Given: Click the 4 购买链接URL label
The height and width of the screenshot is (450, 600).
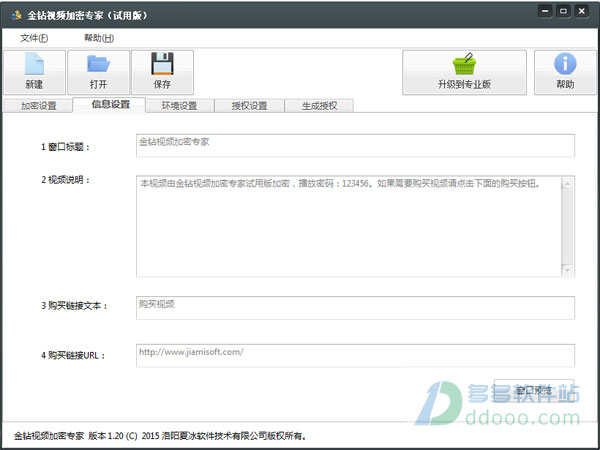Looking at the screenshot, I should (x=73, y=355).
